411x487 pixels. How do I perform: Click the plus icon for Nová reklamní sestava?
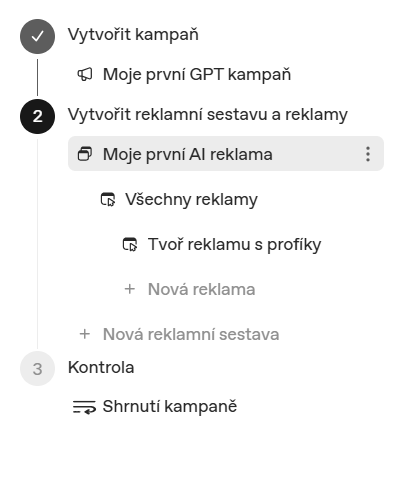click(x=85, y=334)
